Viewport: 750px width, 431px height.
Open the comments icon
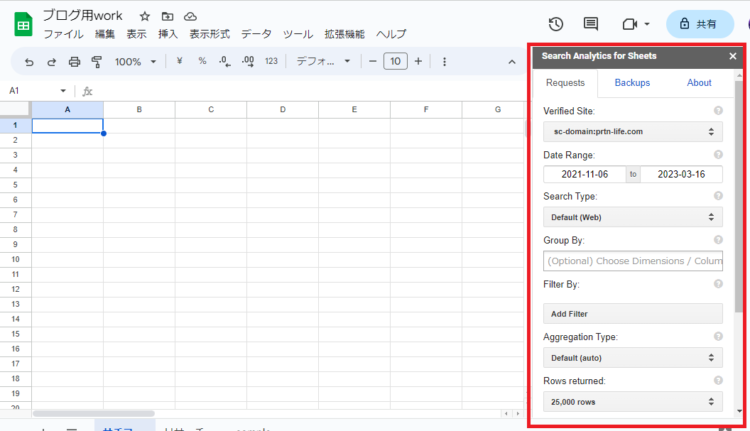[591, 24]
